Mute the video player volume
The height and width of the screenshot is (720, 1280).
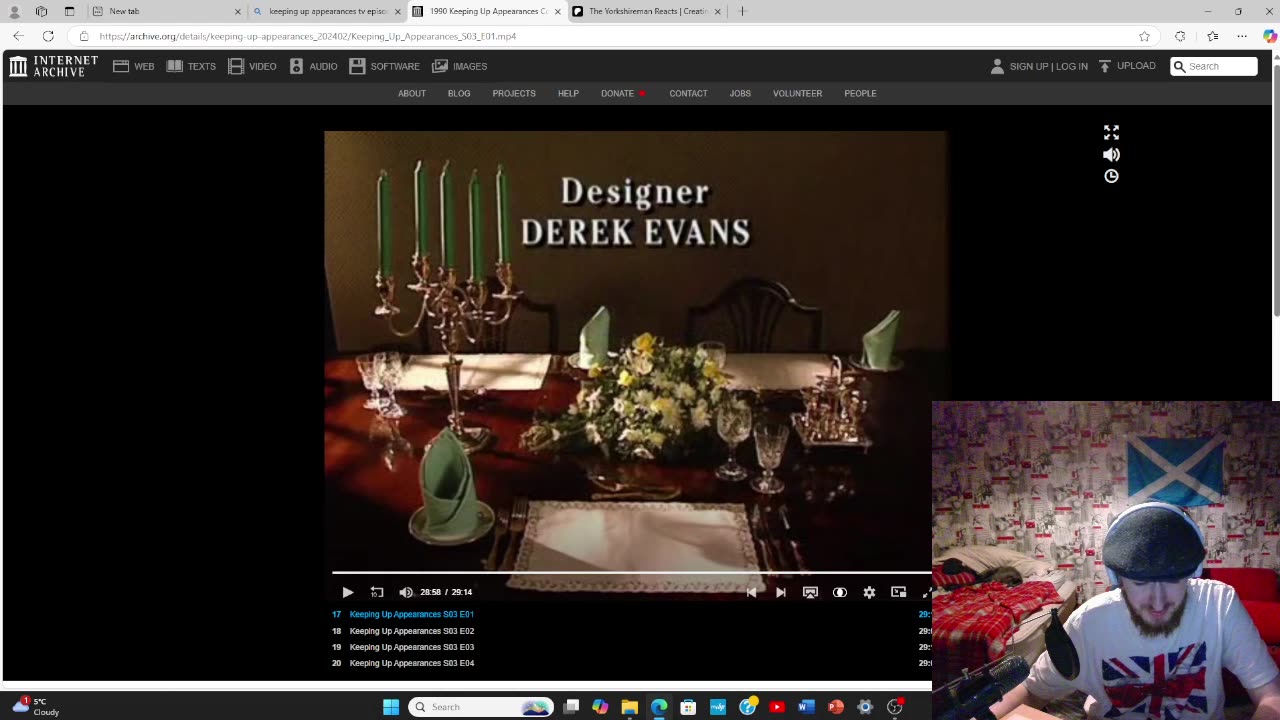tap(406, 592)
